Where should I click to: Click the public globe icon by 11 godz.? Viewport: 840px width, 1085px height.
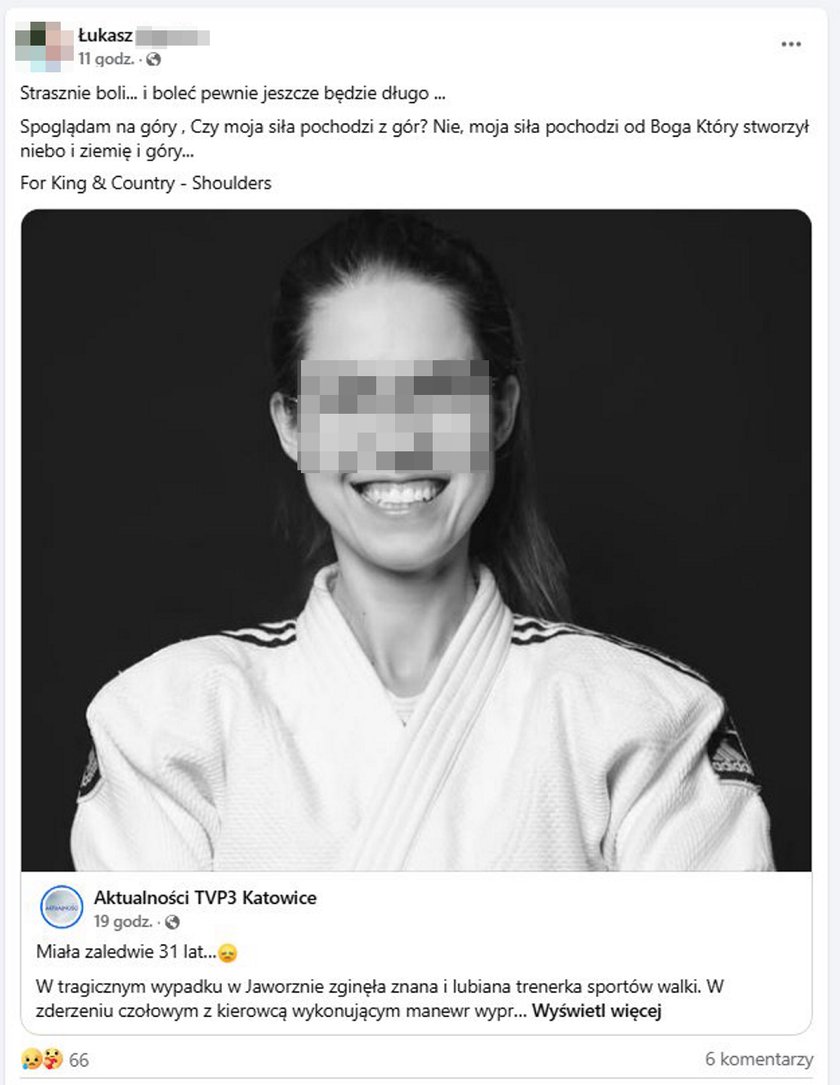point(154,60)
